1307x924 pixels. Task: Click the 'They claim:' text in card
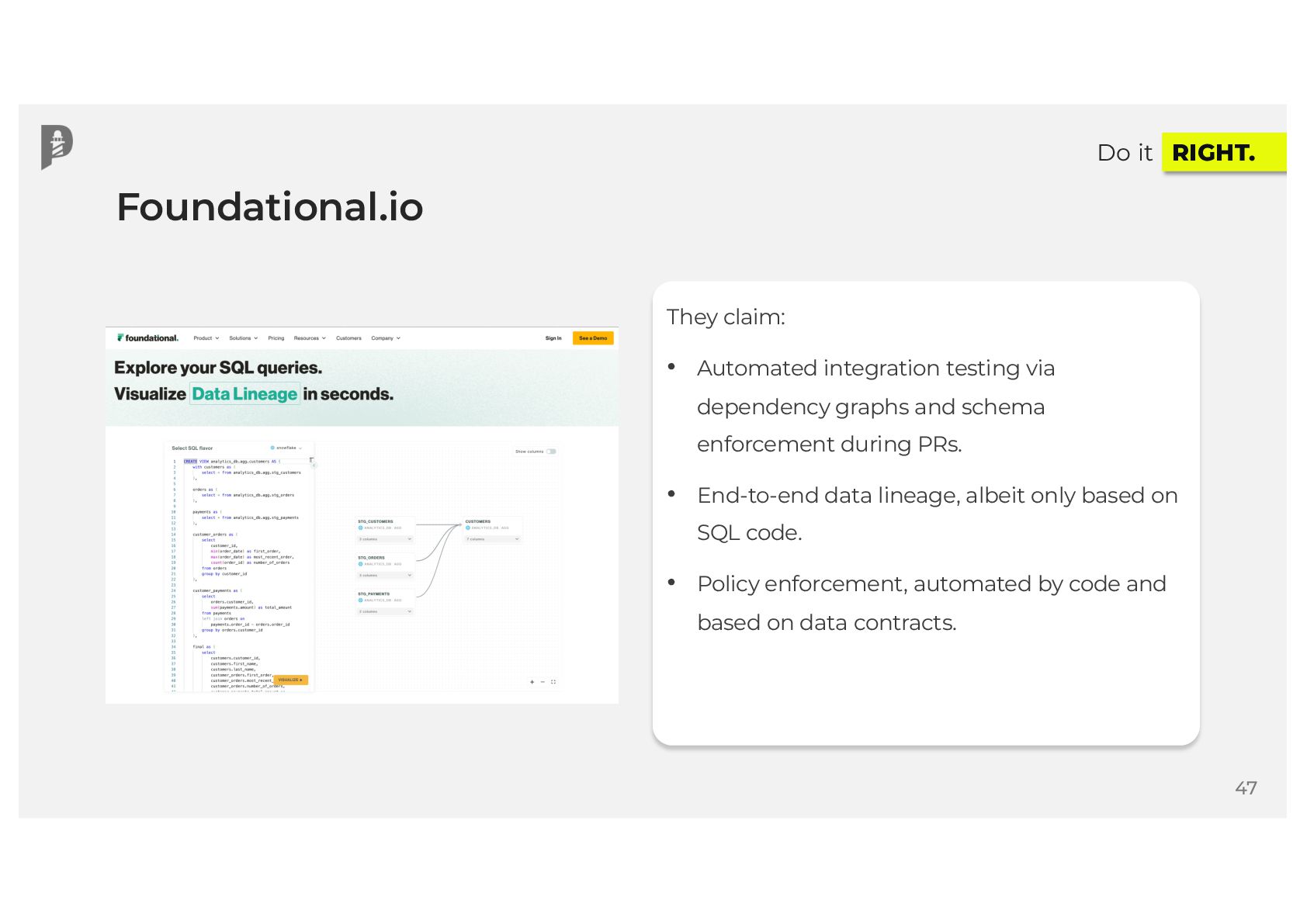pos(726,317)
